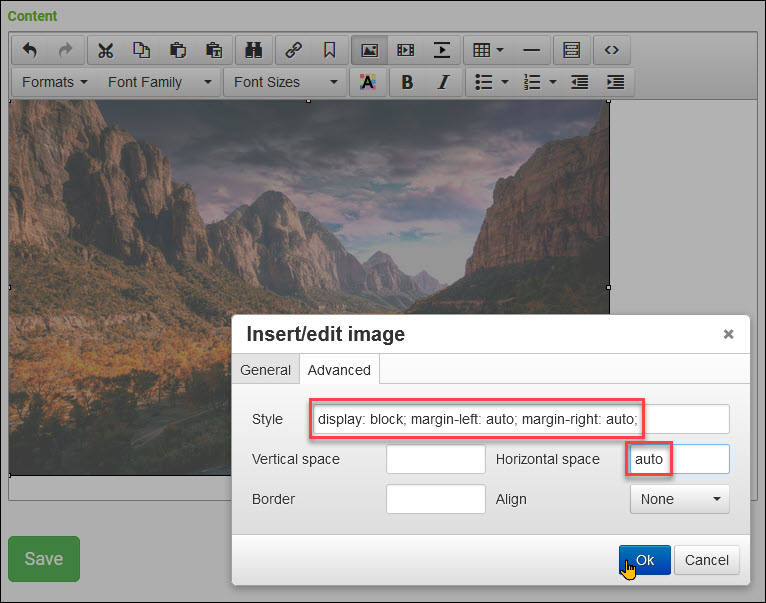The image size is (766, 603).
Task: Click the Increase indent icon
Action: click(616, 82)
